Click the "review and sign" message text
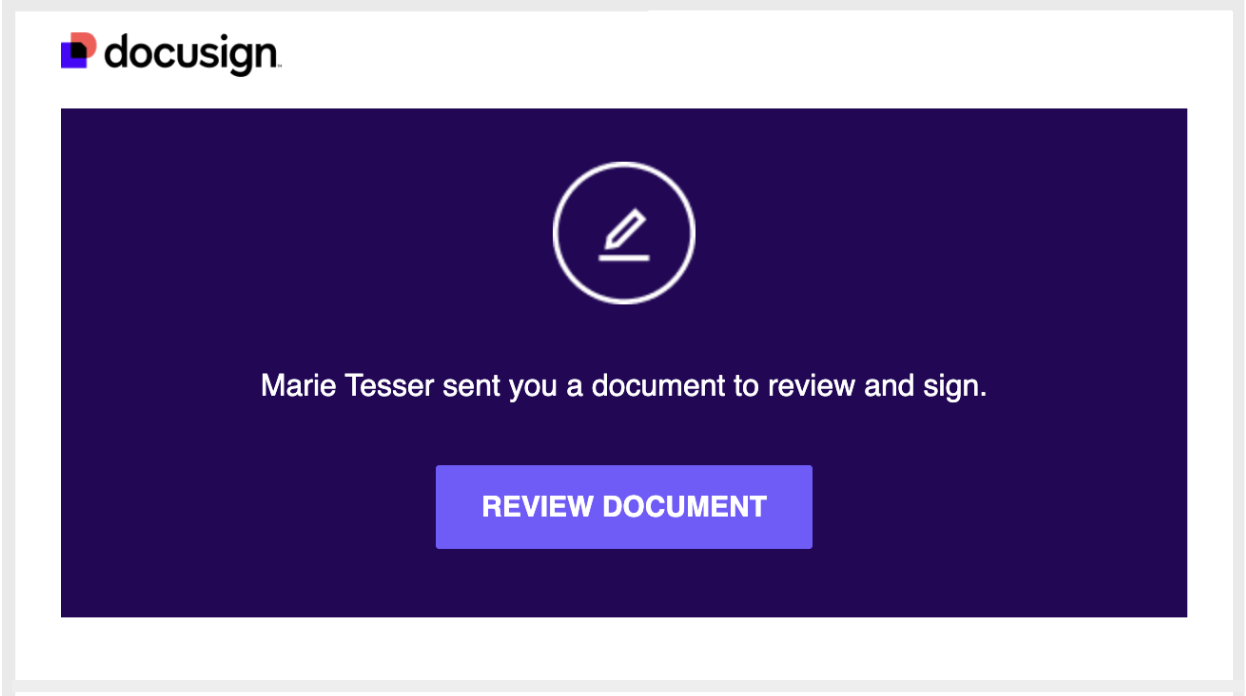Screen dimensions: 1246x696 (877, 386)
